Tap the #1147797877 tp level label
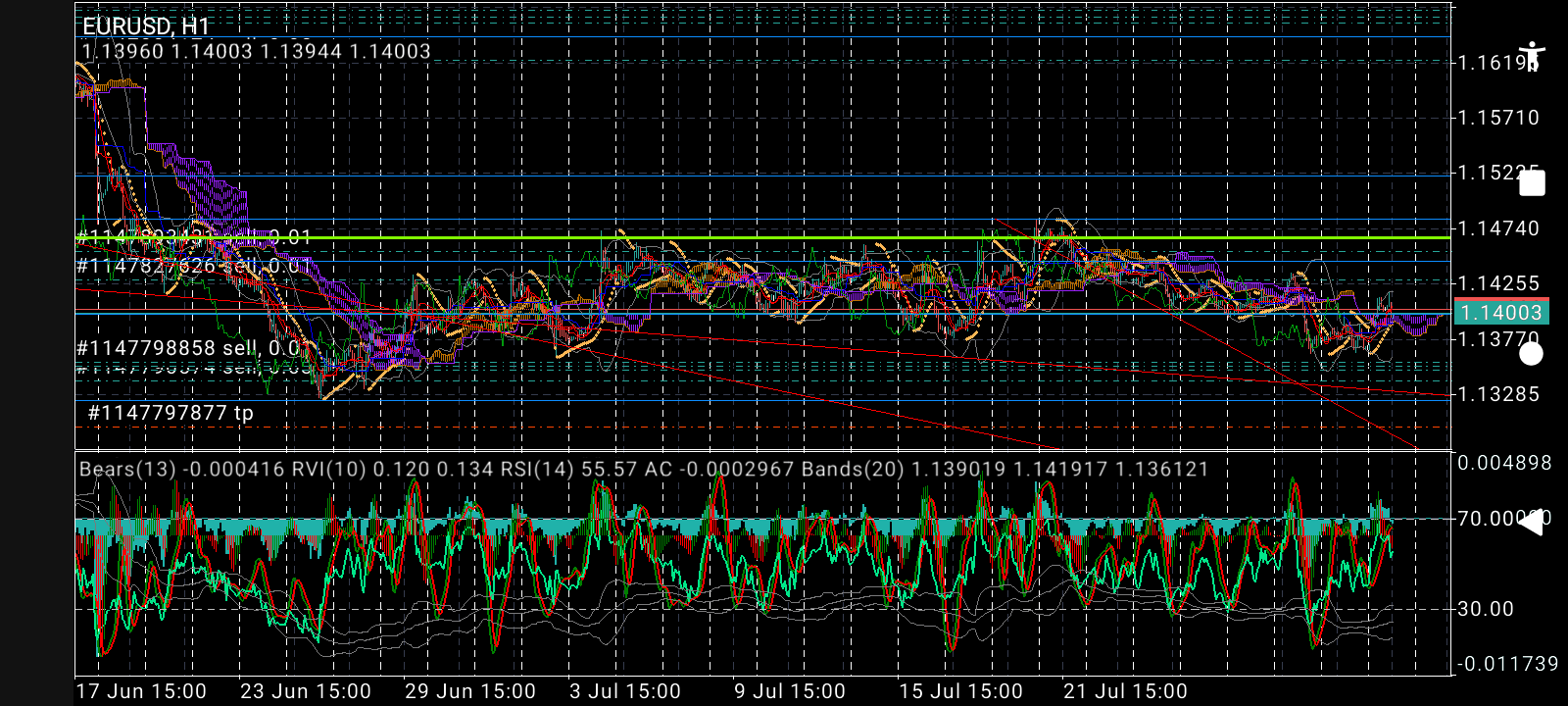This screenshot has height=706, width=1568. 171,413
